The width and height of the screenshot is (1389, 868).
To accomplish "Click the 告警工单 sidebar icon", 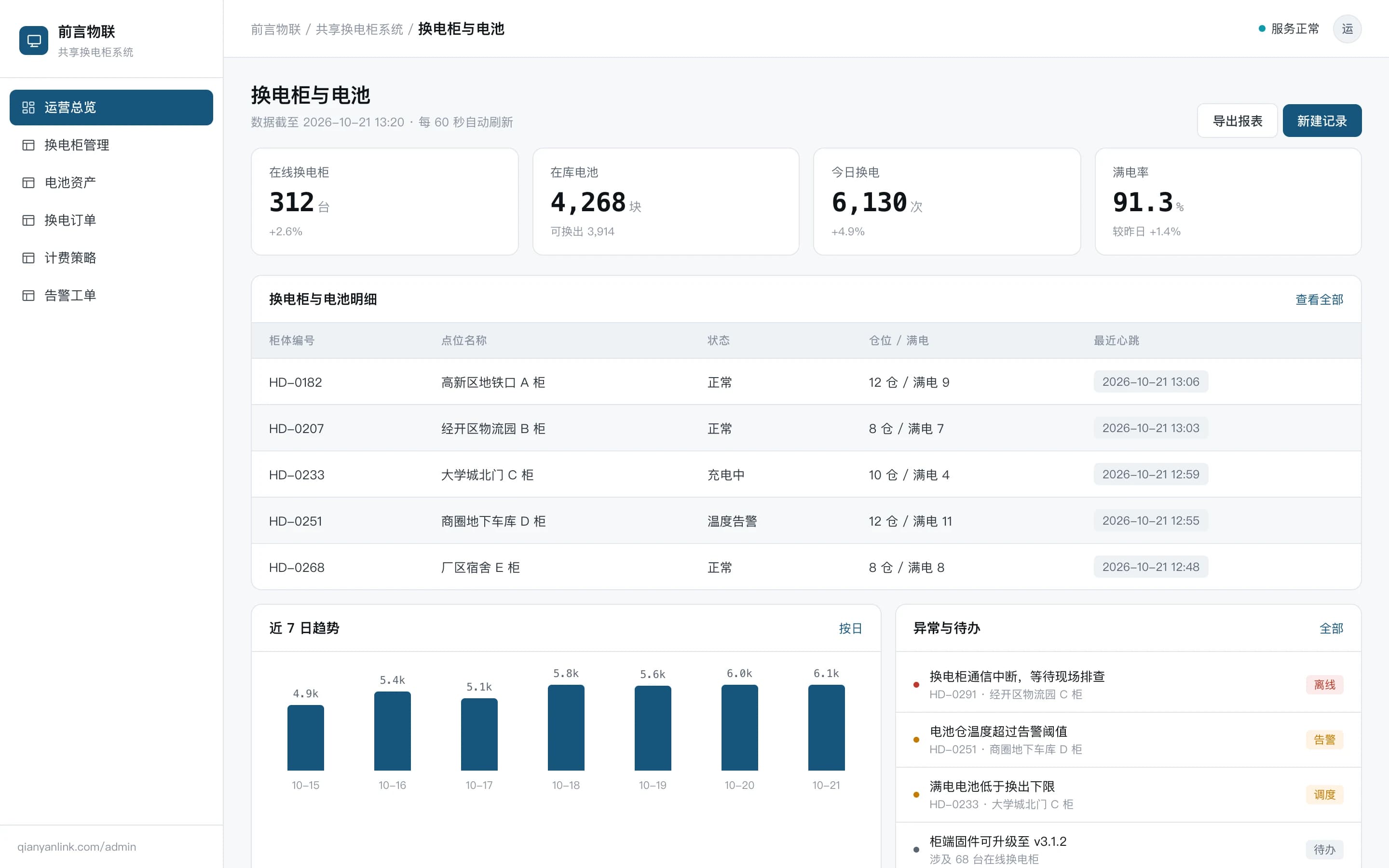I will (28, 296).
